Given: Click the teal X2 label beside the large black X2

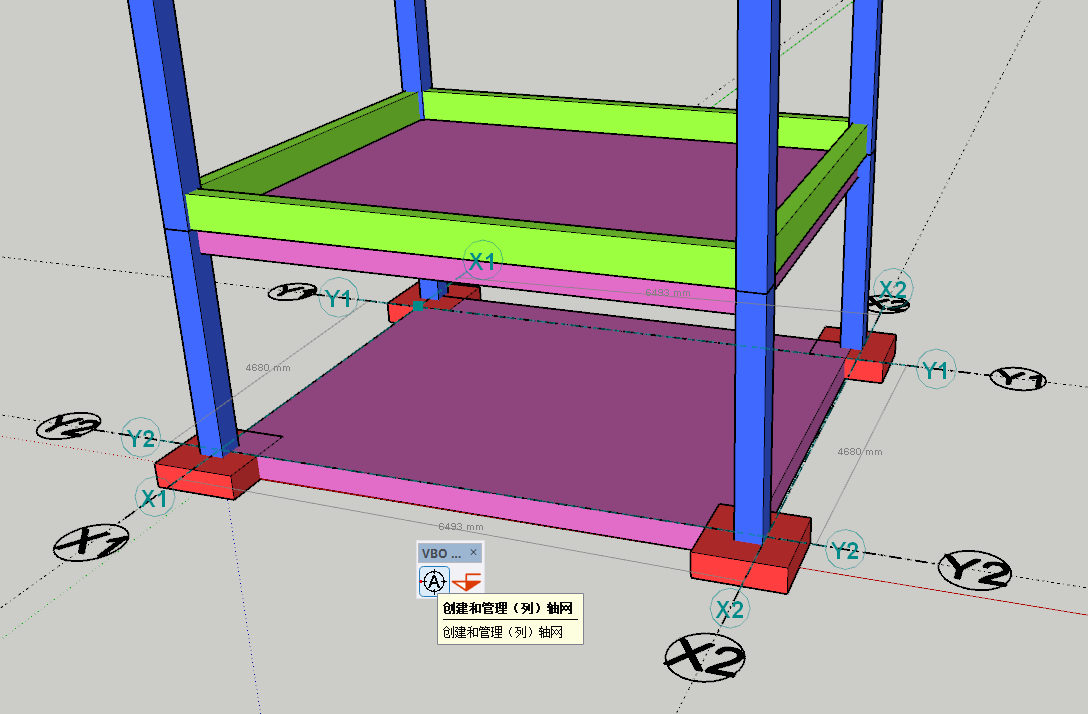Looking at the screenshot, I should 730,609.
